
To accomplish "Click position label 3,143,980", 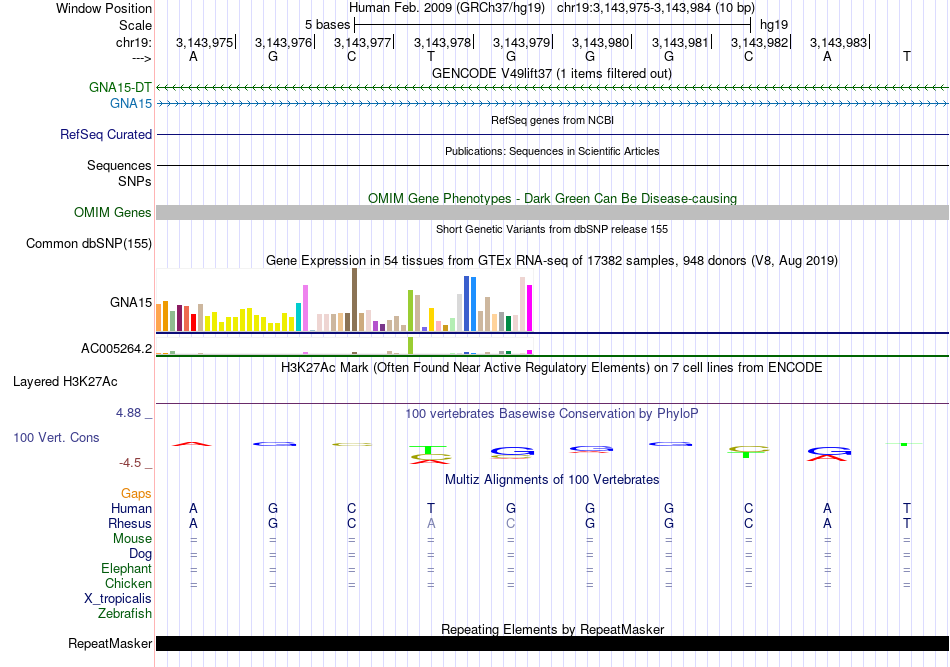I will pyautogui.click(x=600, y=42).
